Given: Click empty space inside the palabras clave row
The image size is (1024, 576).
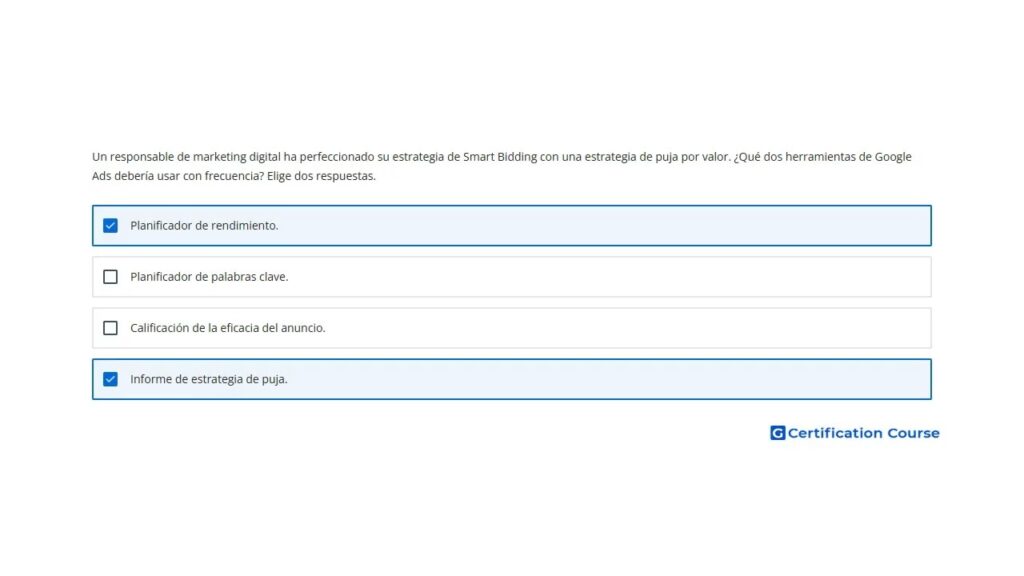Looking at the screenshot, I should [600, 277].
